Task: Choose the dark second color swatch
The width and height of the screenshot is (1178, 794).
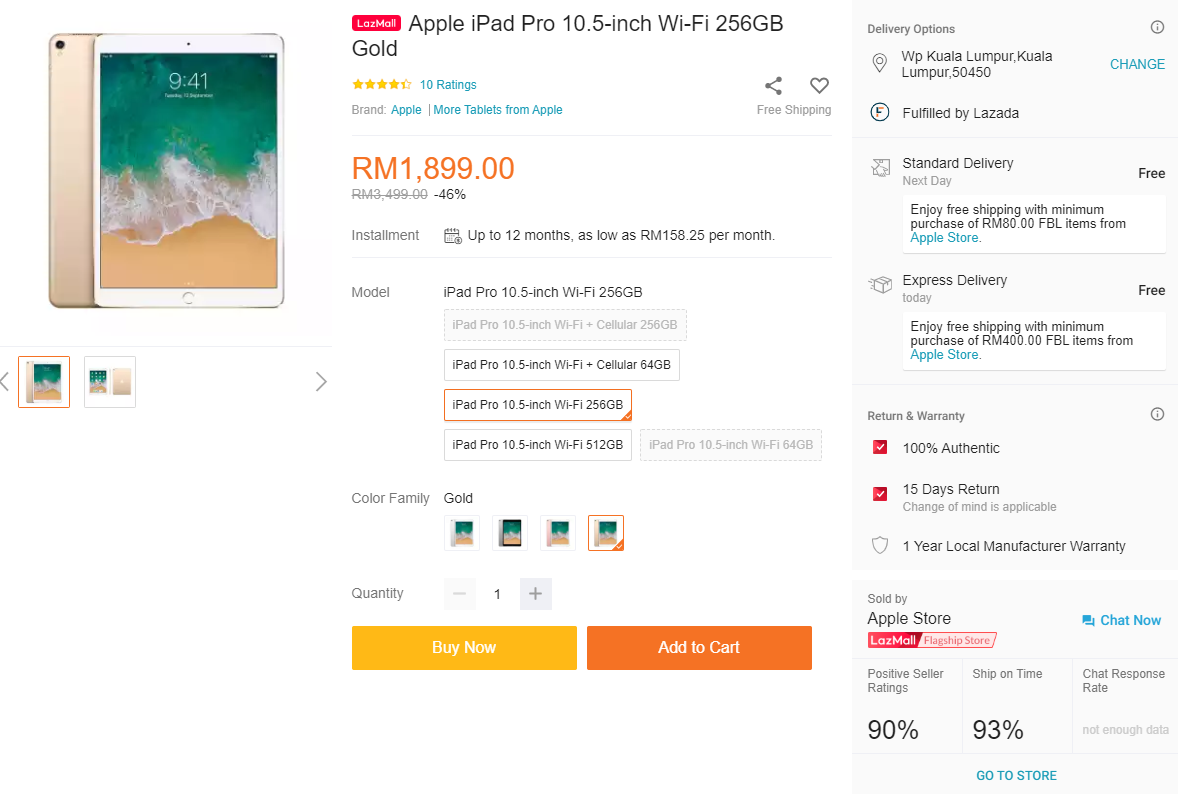Action: pos(510,533)
